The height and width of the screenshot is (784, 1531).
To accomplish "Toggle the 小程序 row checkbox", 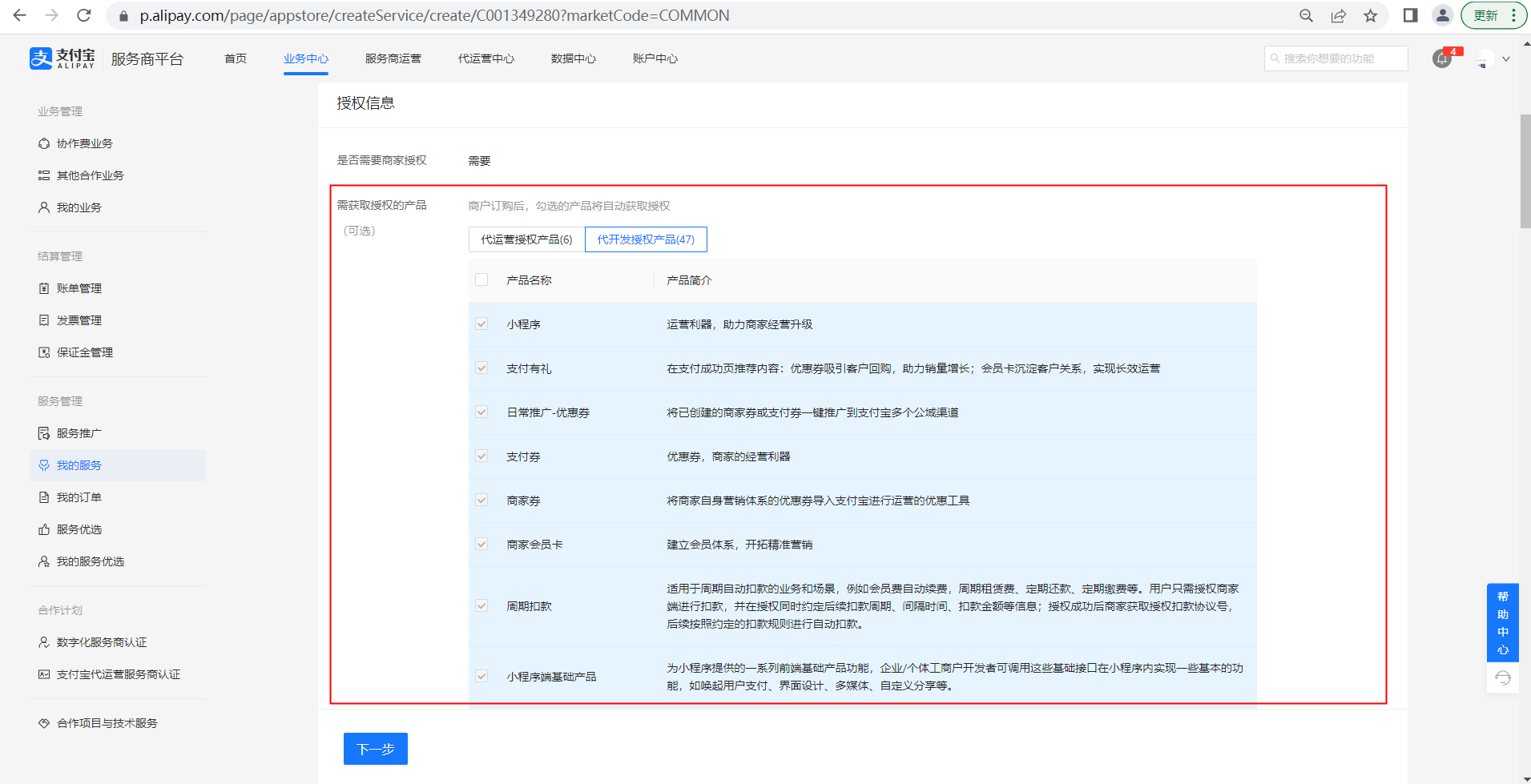I will [481, 324].
